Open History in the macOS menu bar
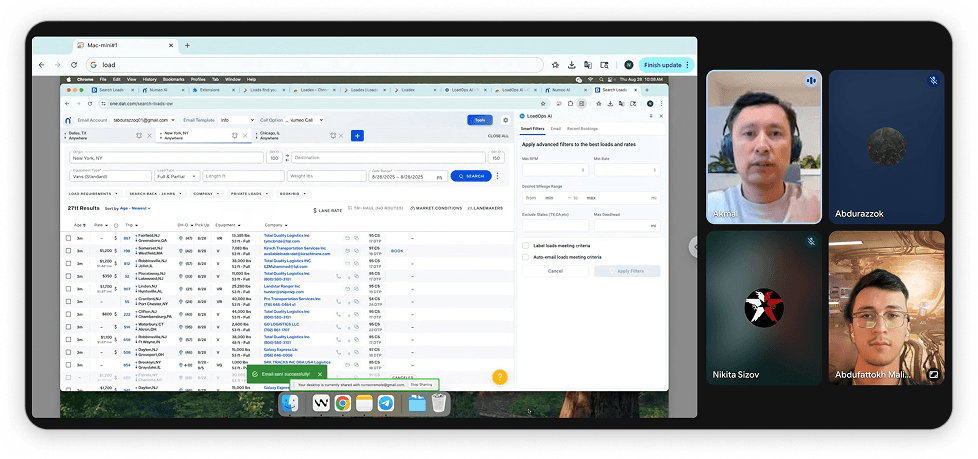 click(x=149, y=80)
